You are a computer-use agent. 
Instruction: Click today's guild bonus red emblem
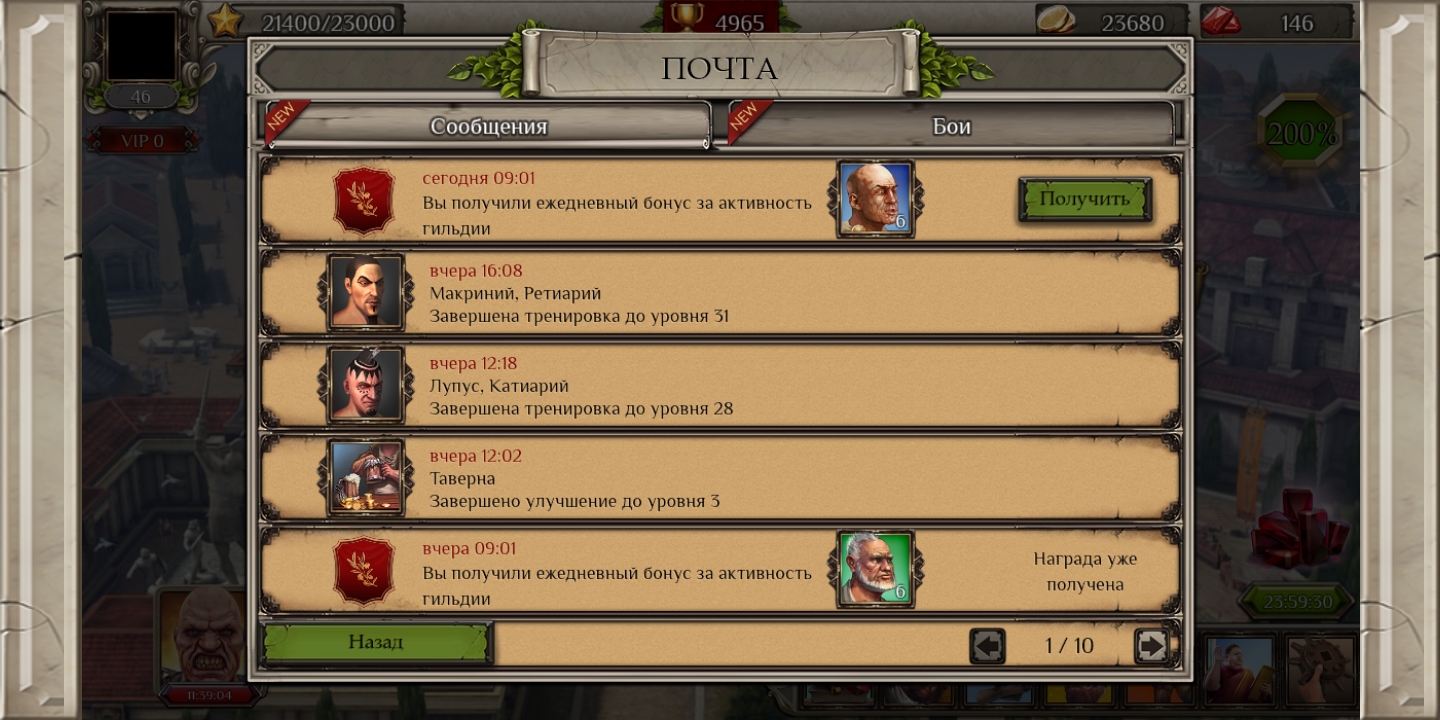(x=363, y=200)
